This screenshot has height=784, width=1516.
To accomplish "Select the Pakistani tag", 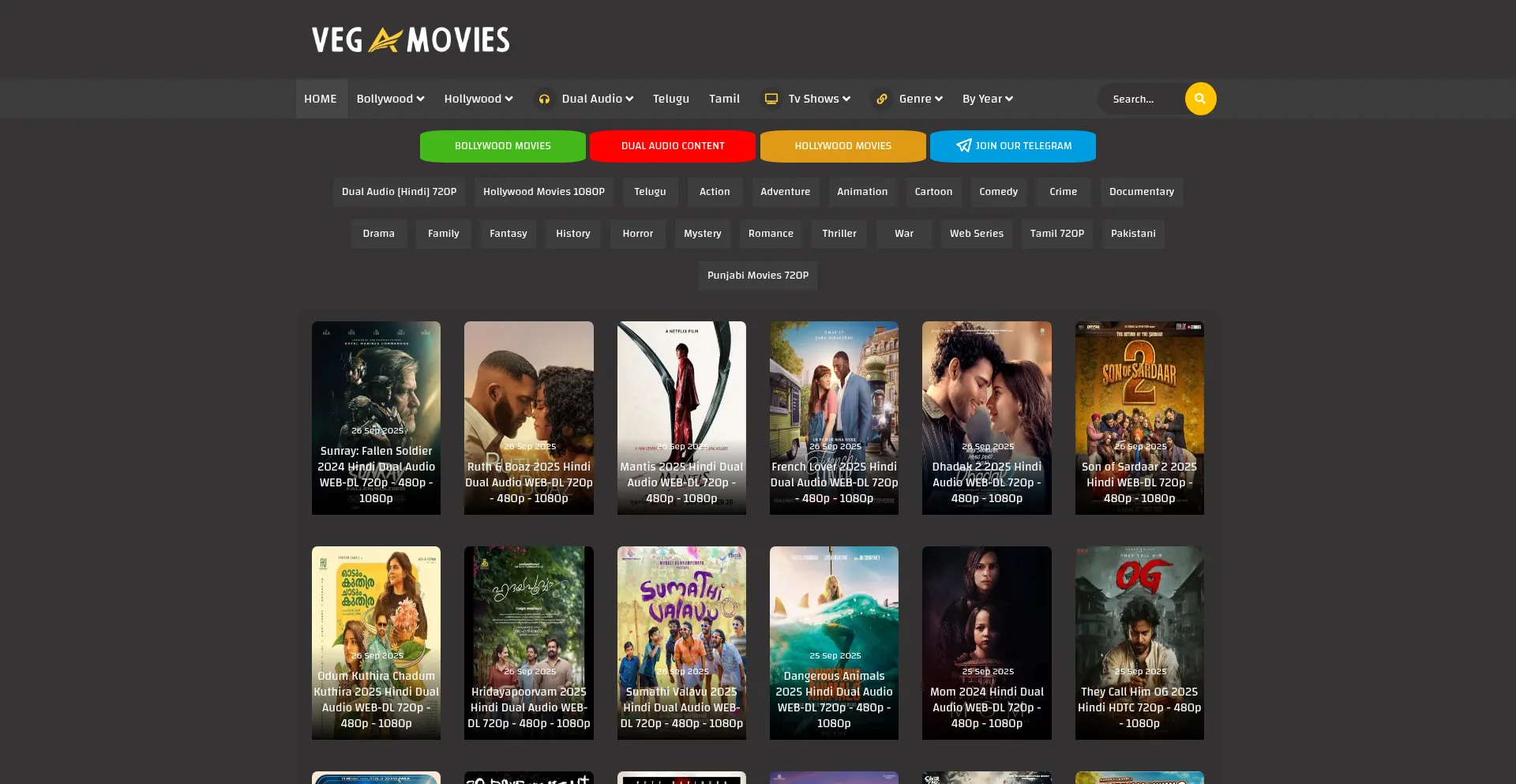I will click(1133, 234).
